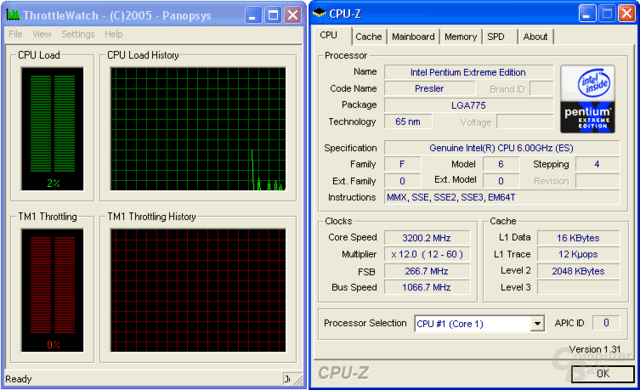
Task: Click the Code Name value Presler
Action: 429,89
